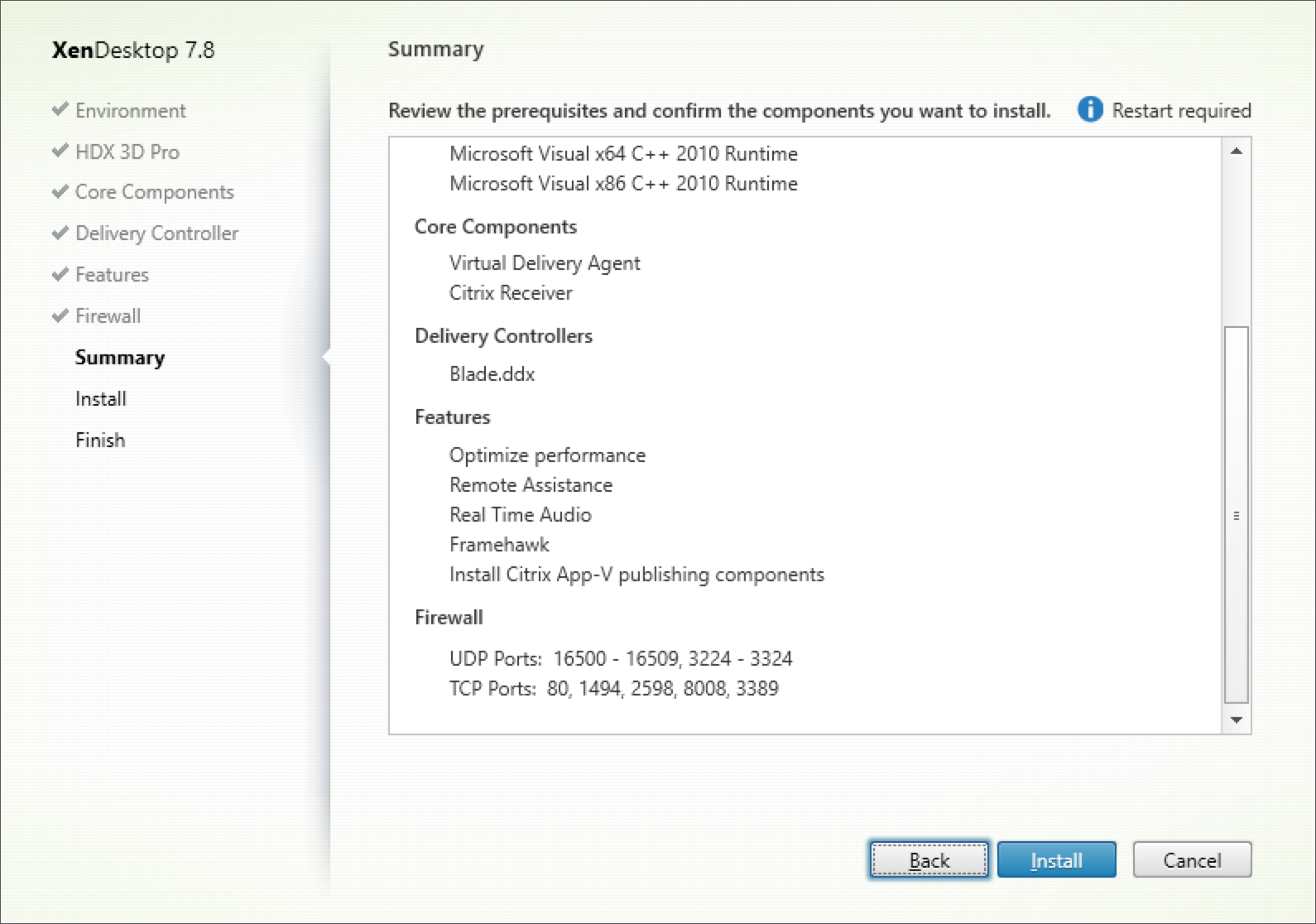Click the checkmark beside Delivery Controller
This screenshot has height=924, width=1316.
pos(60,233)
